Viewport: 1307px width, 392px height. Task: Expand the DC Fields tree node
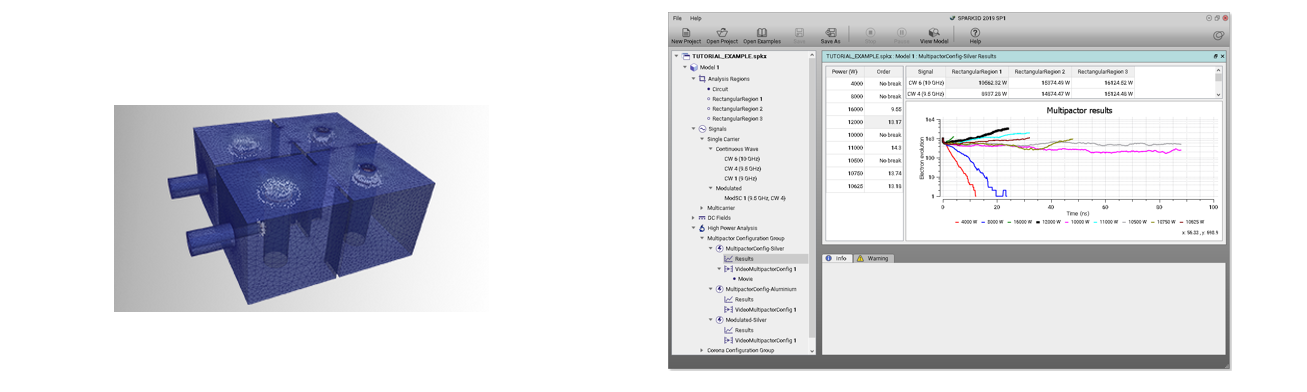(x=693, y=217)
